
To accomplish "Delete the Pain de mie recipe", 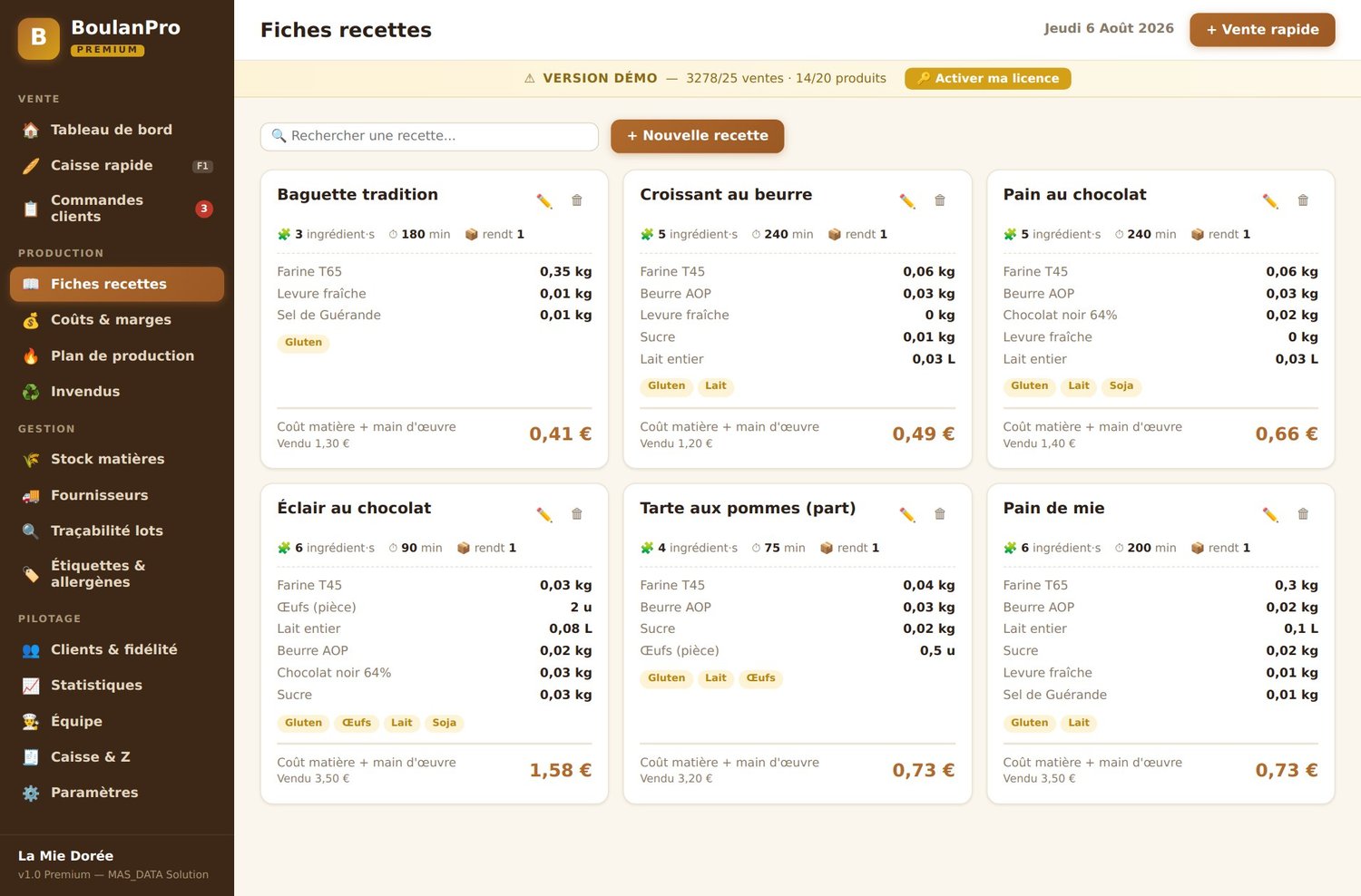I will 1303,514.
